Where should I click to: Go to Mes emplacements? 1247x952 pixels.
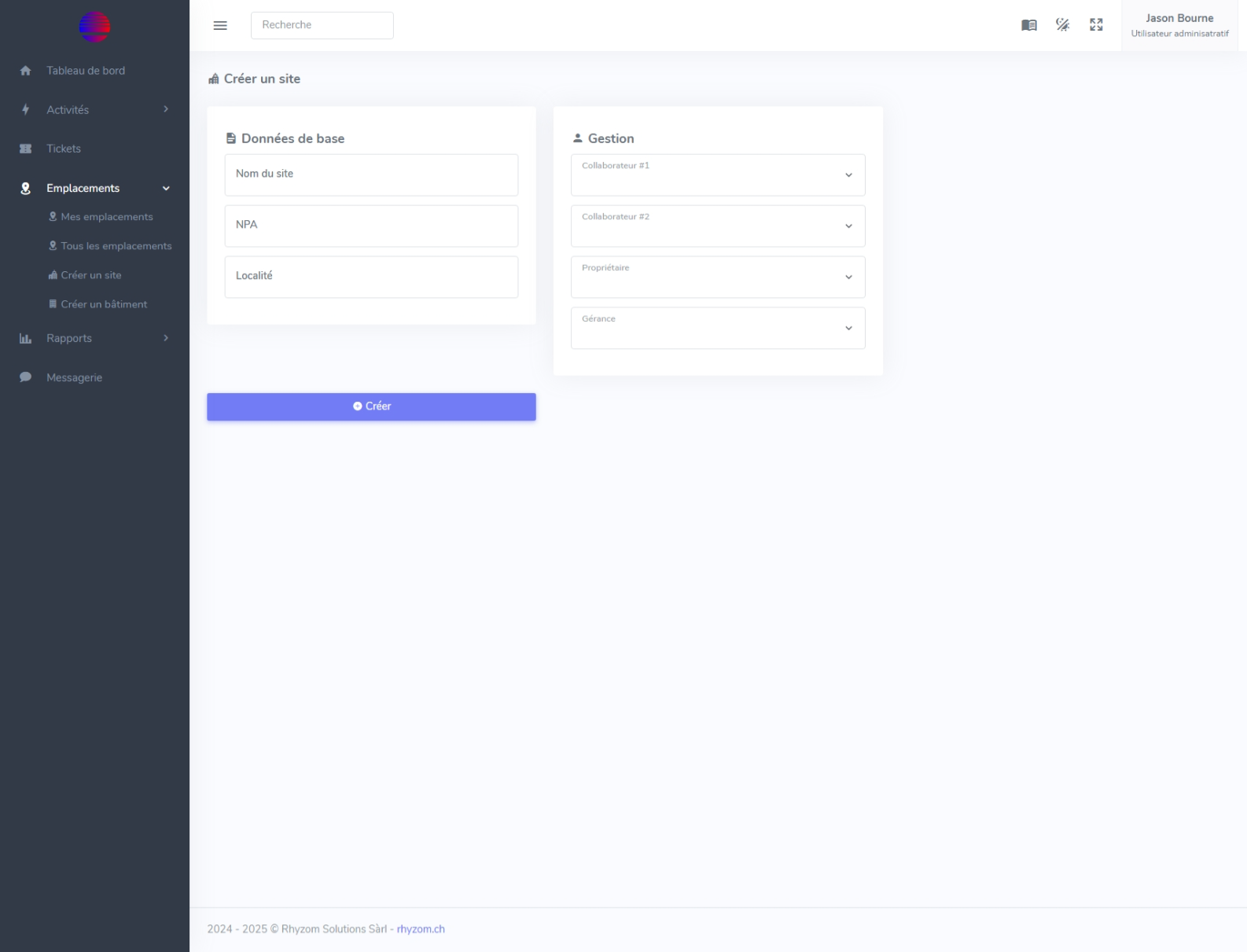coord(106,217)
